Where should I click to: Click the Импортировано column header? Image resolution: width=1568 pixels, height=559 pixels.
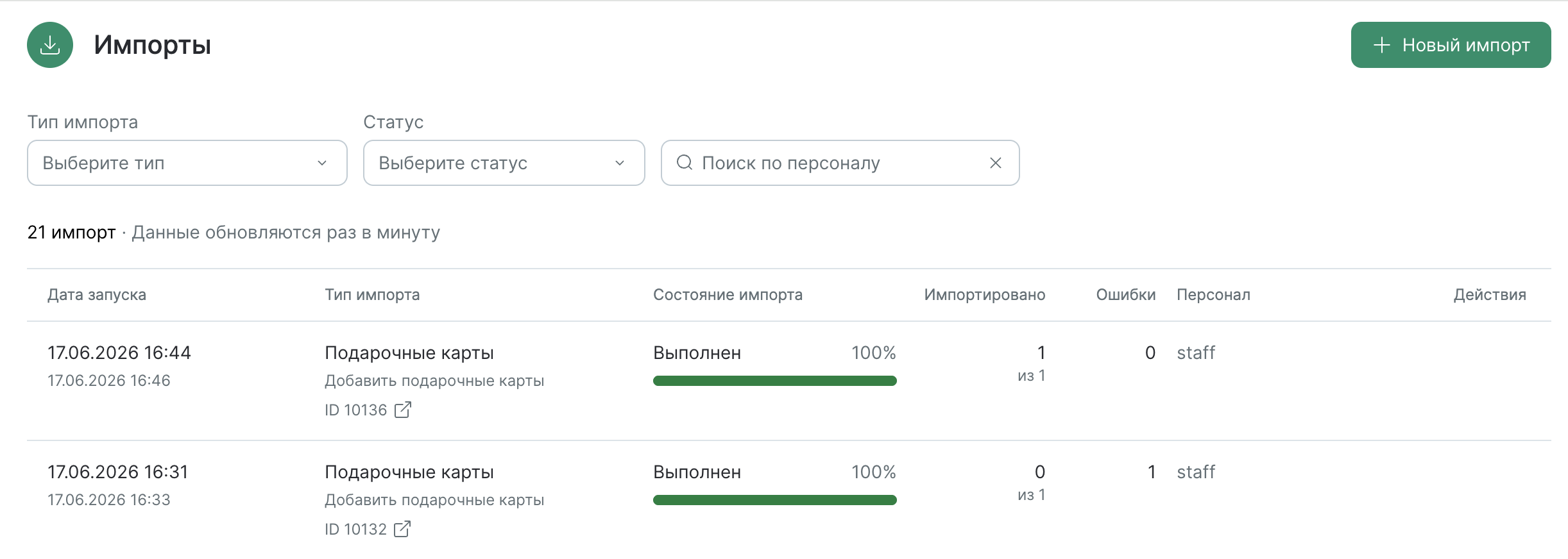tap(985, 295)
